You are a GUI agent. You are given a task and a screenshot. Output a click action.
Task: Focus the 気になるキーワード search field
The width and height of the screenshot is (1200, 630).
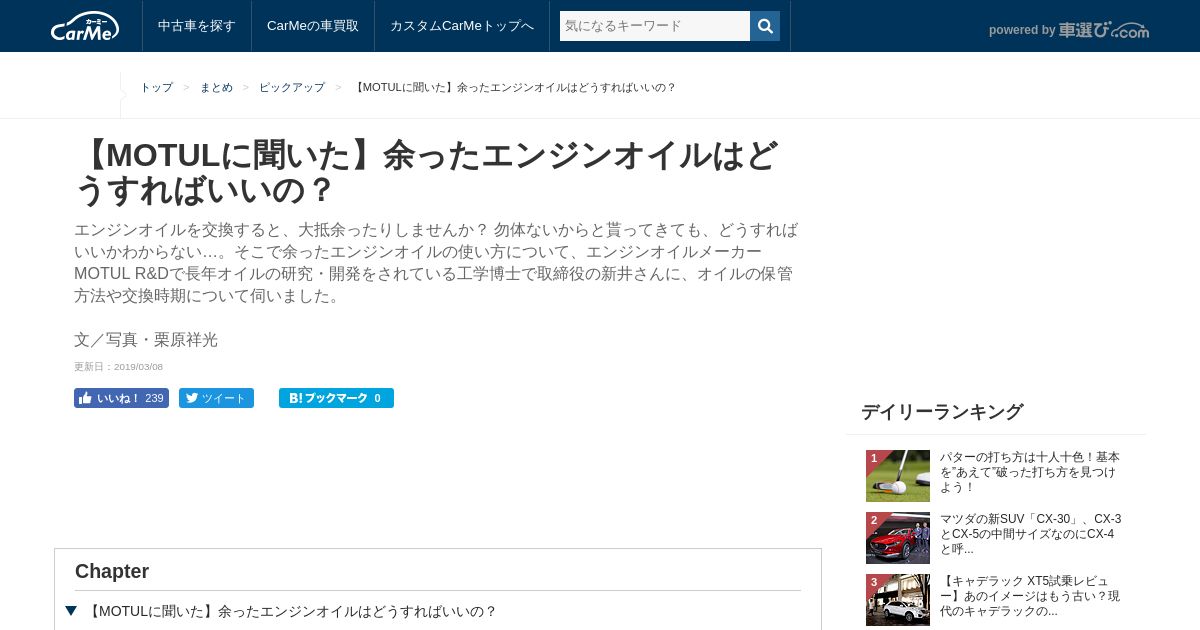point(655,26)
